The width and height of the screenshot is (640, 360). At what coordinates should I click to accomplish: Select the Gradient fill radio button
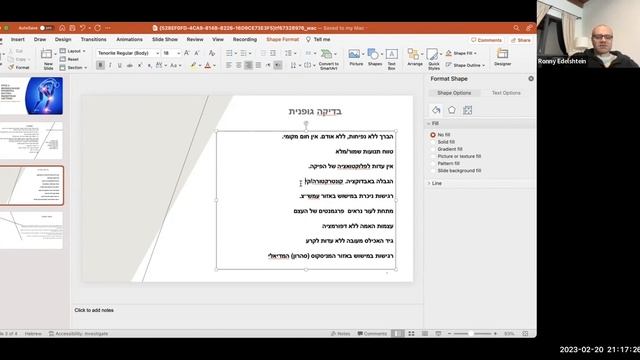433,149
